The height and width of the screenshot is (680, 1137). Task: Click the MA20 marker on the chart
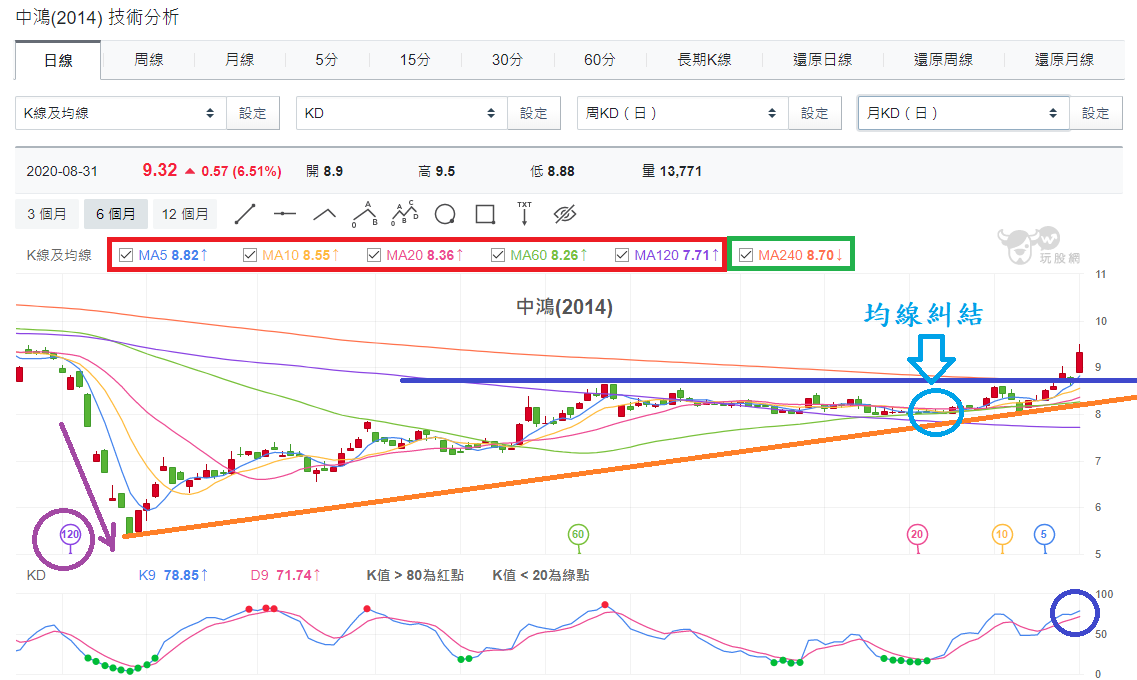(x=917, y=535)
